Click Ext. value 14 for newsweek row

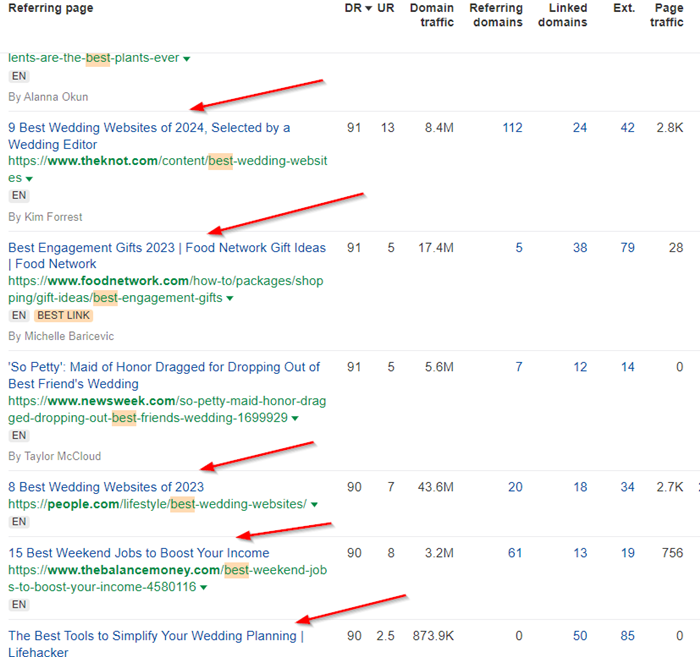[627, 367]
